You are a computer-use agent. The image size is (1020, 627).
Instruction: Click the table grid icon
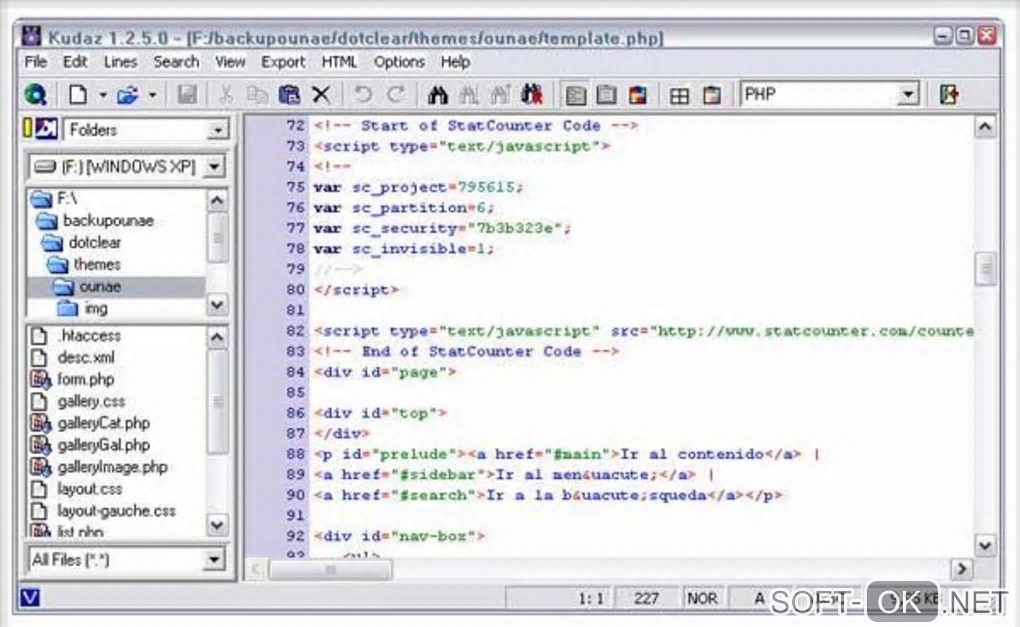pos(679,96)
